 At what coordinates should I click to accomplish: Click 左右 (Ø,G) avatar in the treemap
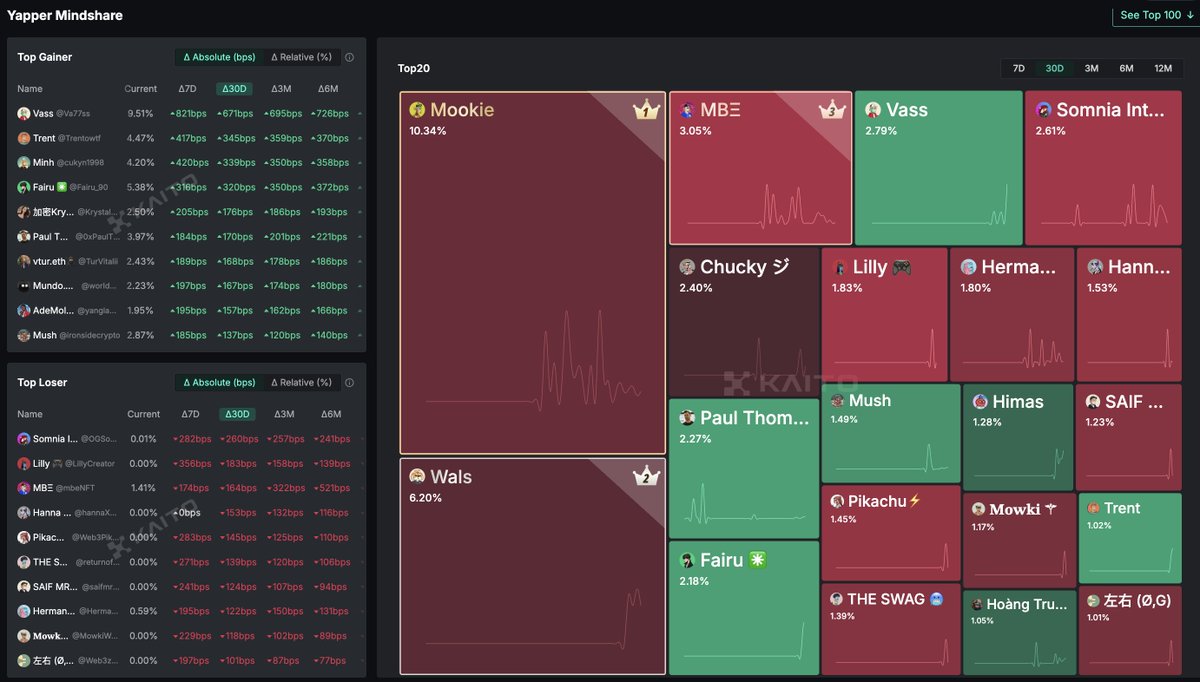point(1094,601)
